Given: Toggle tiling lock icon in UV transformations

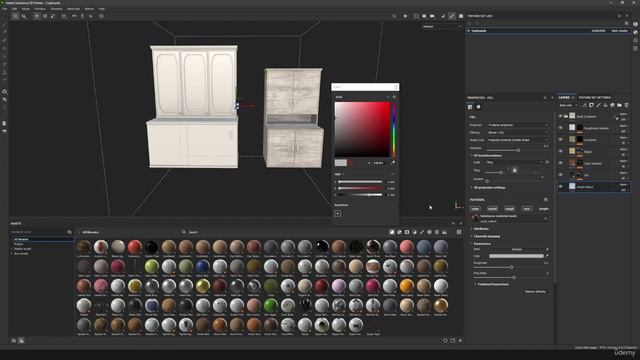Looking at the screenshot, I should (515, 170).
